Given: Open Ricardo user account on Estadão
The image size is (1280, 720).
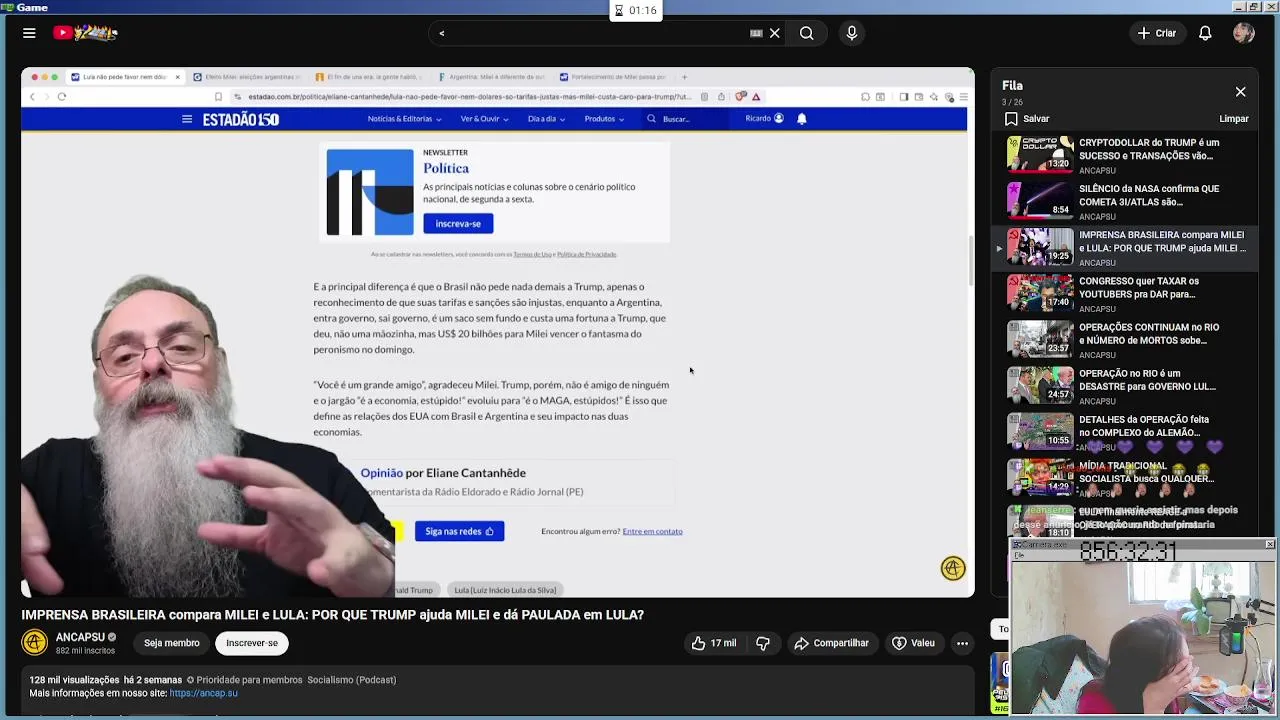Looking at the screenshot, I should pos(764,118).
